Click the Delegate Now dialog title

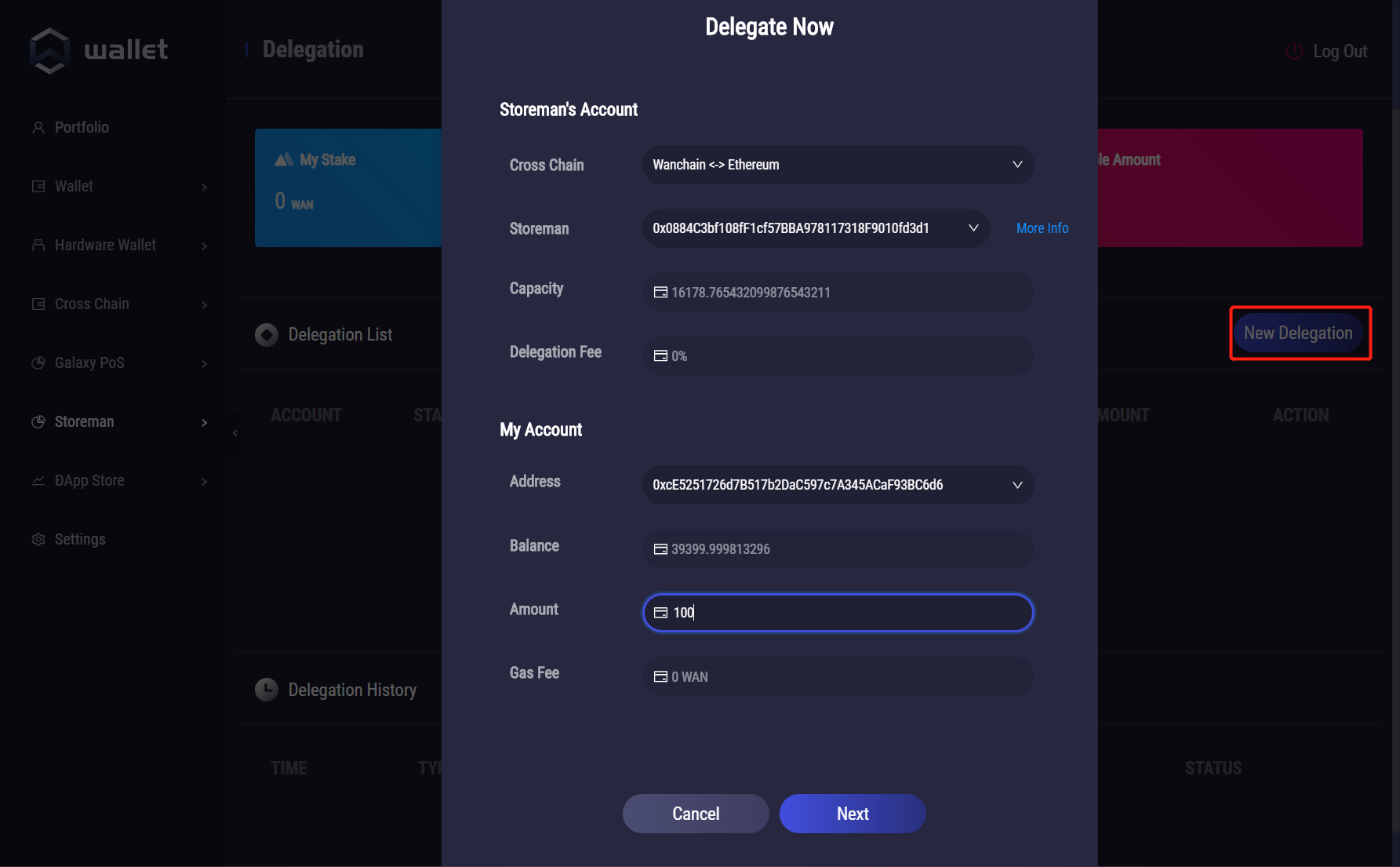pyautogui.click(x=769, y=27)
